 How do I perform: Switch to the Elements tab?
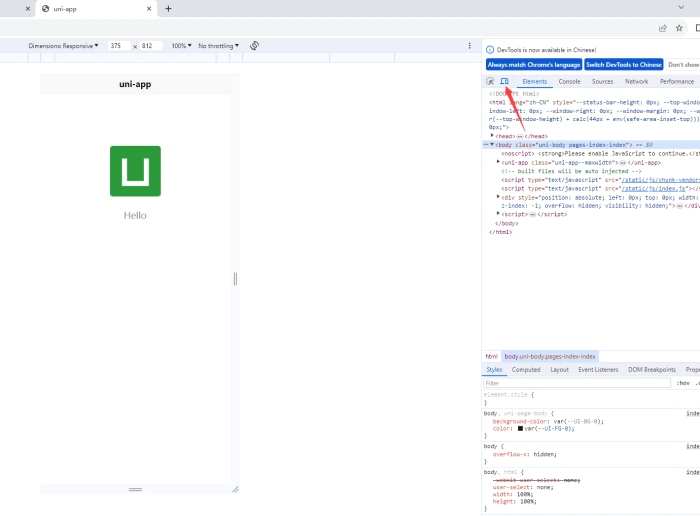coord(534,82)
